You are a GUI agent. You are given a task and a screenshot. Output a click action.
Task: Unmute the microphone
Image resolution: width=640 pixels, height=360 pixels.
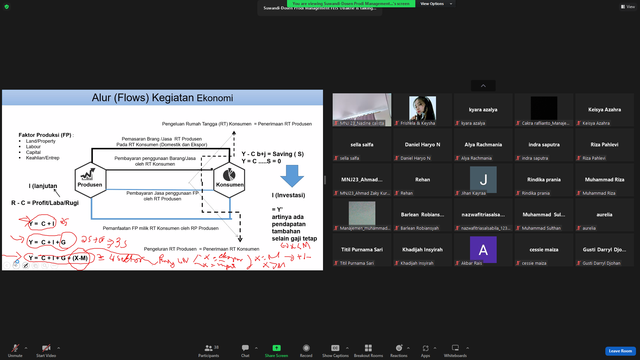tap(15, 350)
